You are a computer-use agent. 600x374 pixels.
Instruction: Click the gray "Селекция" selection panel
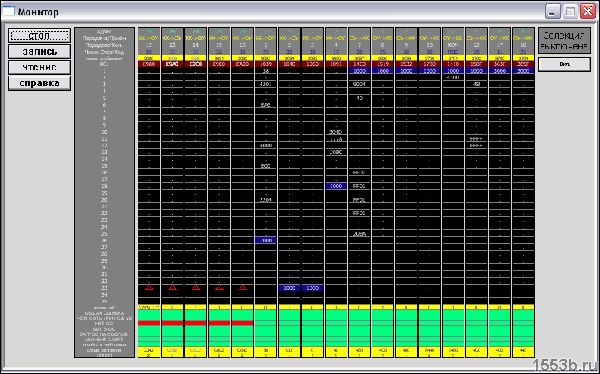[x=564, y=41]
